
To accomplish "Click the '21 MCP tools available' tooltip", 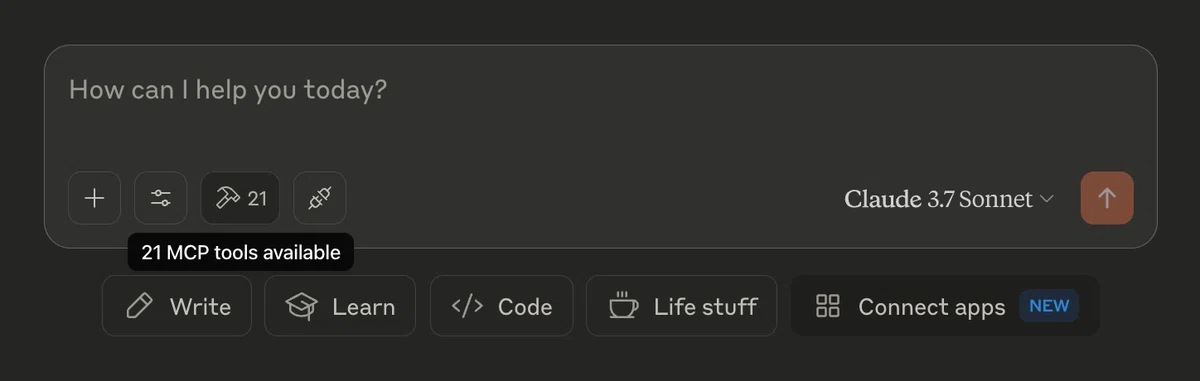I will [x=241, y=253].
